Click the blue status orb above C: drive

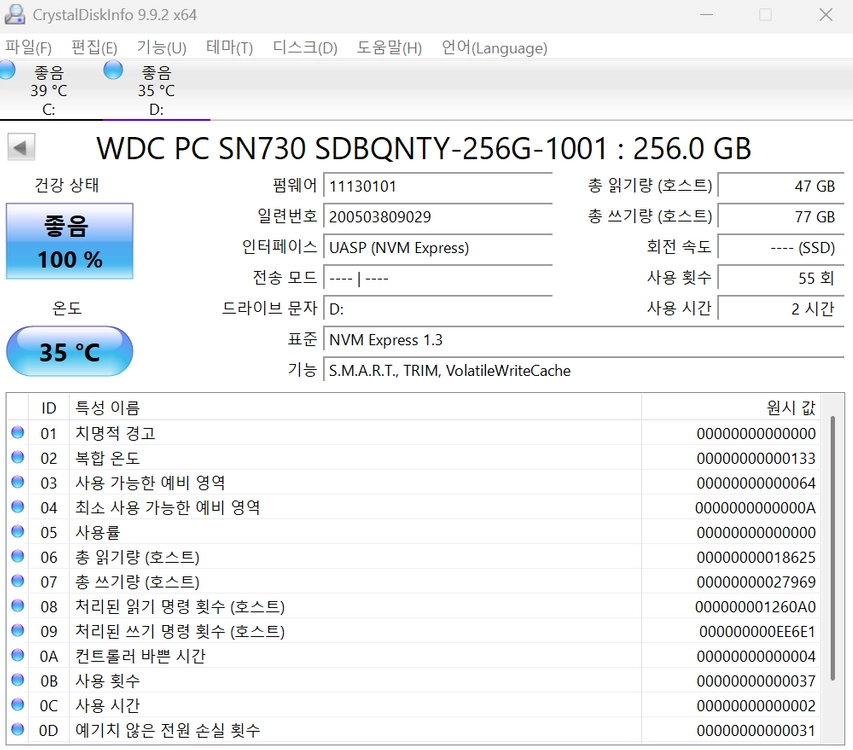pos(7,70)
